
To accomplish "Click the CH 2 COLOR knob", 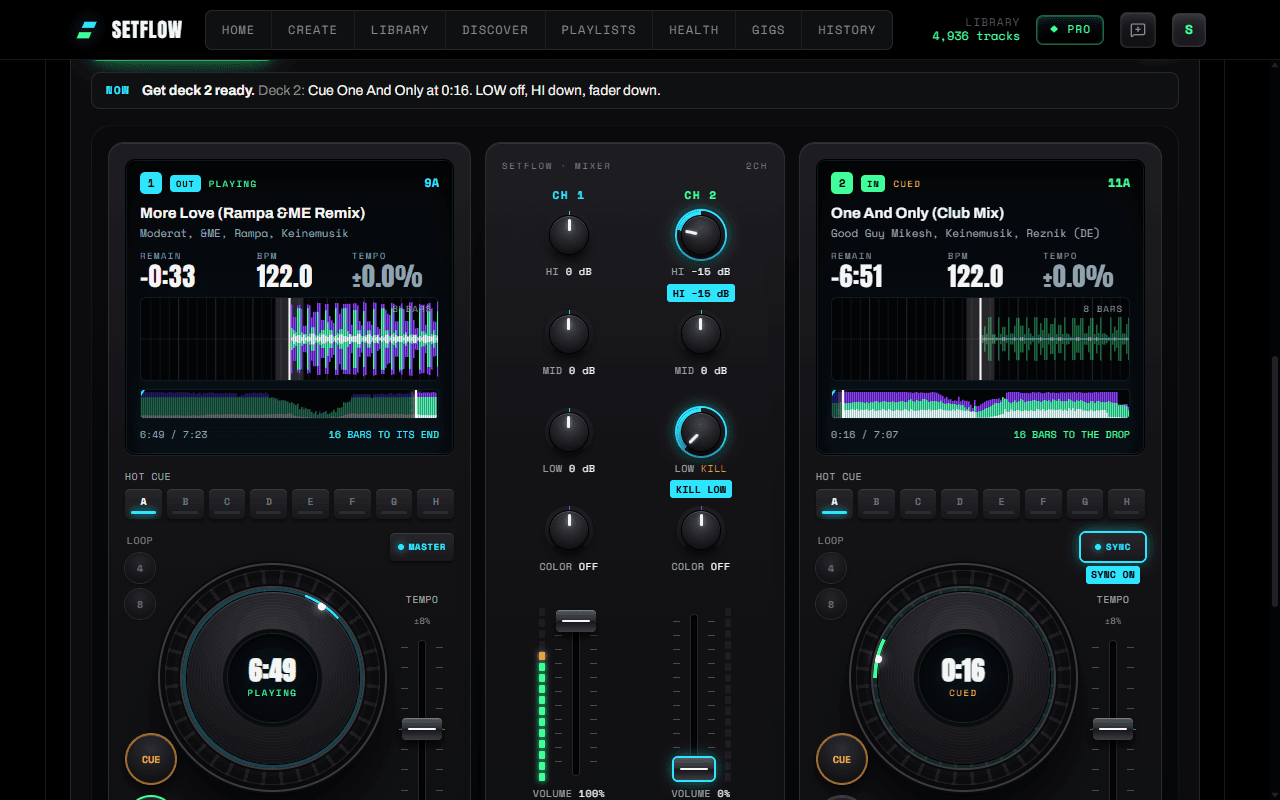I will [x=701, y=530].
